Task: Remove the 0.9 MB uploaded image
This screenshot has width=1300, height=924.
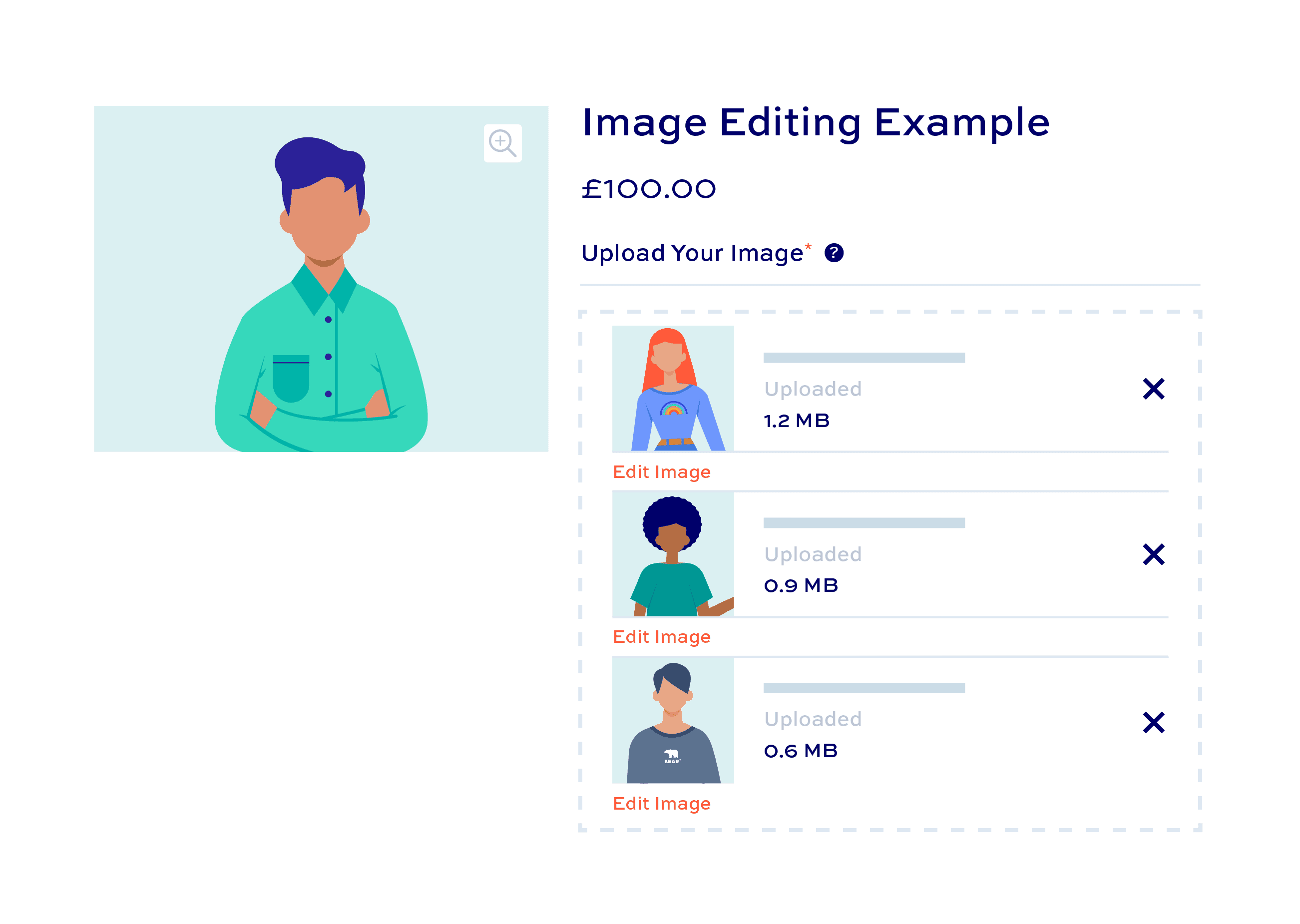Action: point(1153,554)
